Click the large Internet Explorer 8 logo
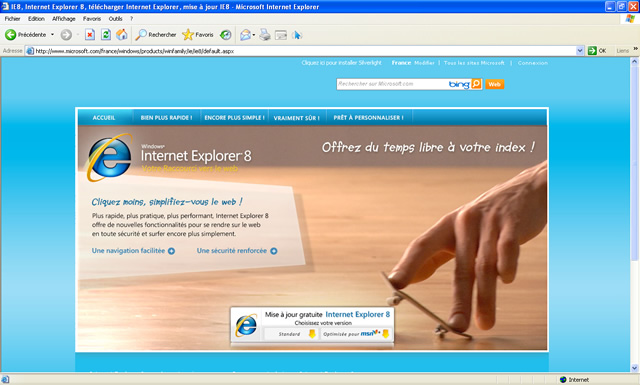This screenshot has height=385, width=640. pos(109,158)
